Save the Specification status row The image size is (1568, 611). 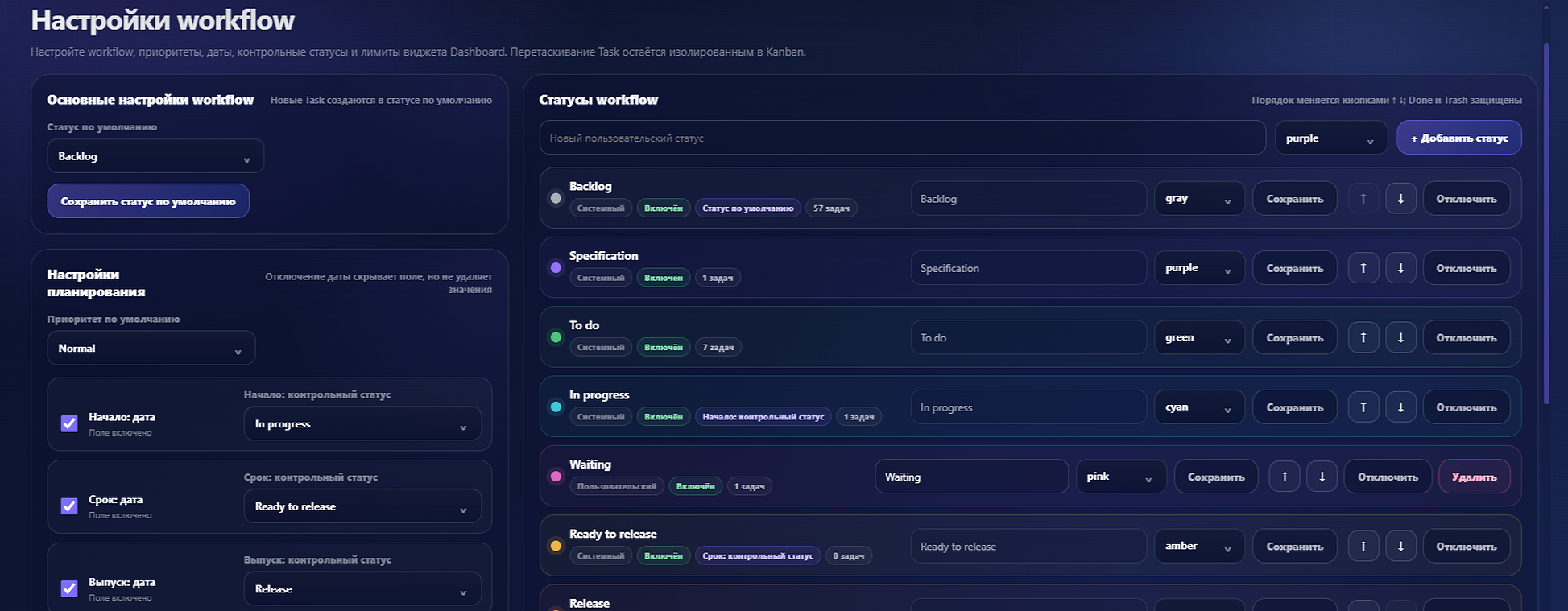point(1295,268)
